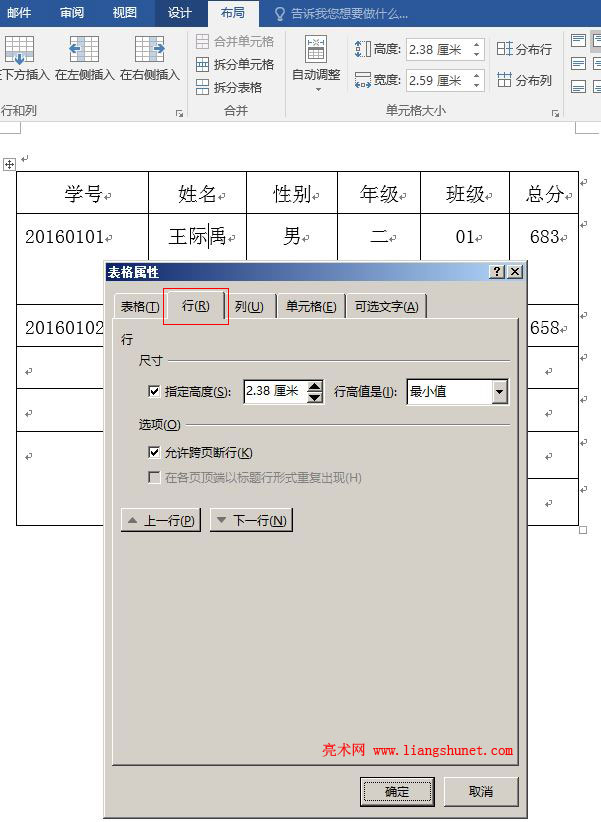Open row height is (行高值是) dropdown
Viewport: 601px width, 822px height.
coord(500,391)
